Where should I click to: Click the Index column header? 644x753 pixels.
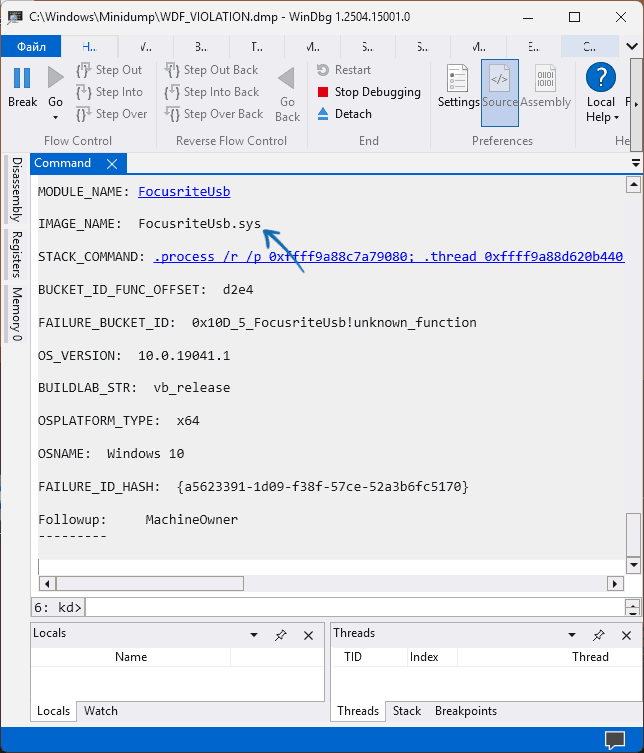click(x=424, y=657)
